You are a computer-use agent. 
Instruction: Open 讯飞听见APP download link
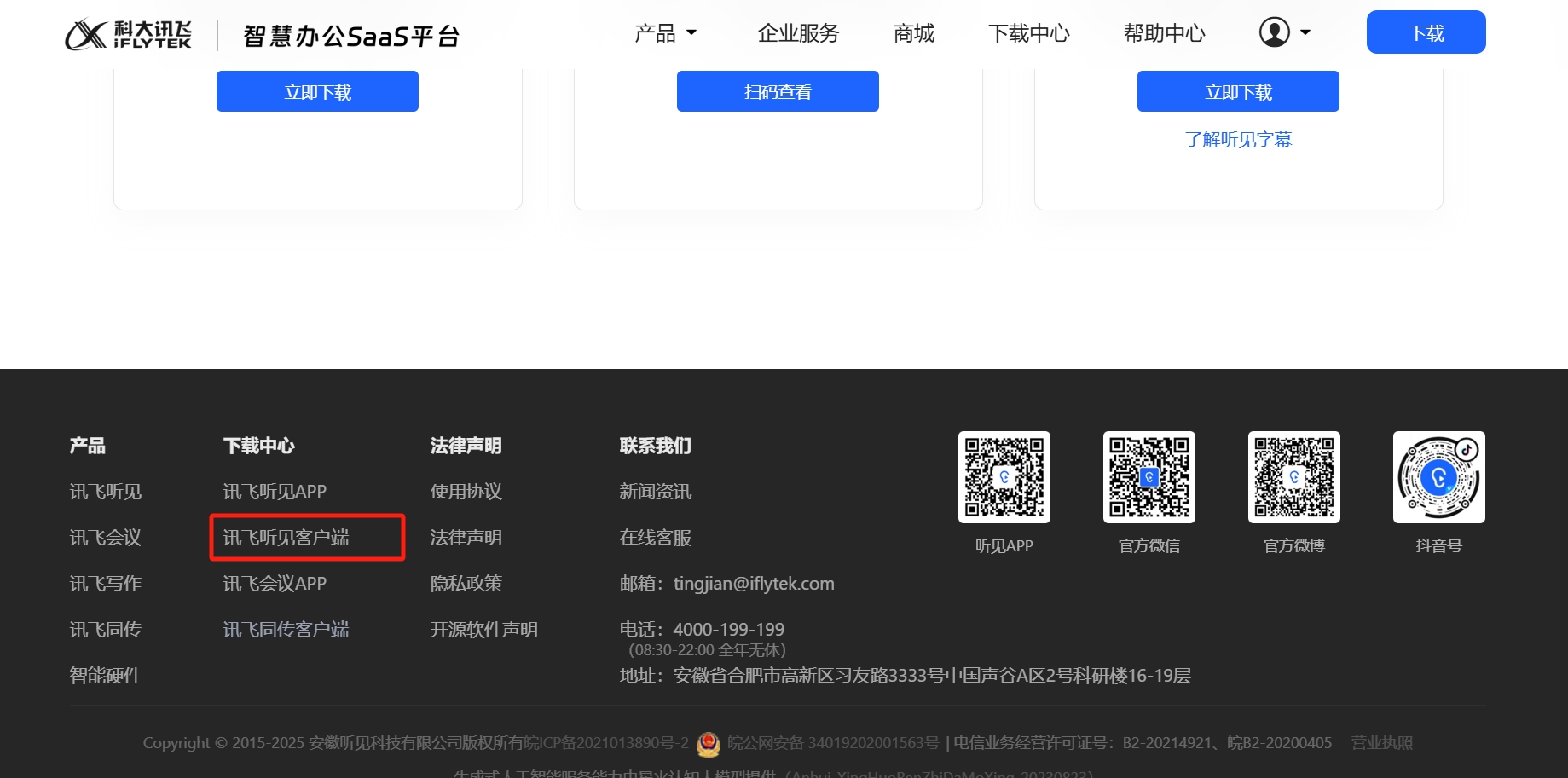[x=275, y=492]
